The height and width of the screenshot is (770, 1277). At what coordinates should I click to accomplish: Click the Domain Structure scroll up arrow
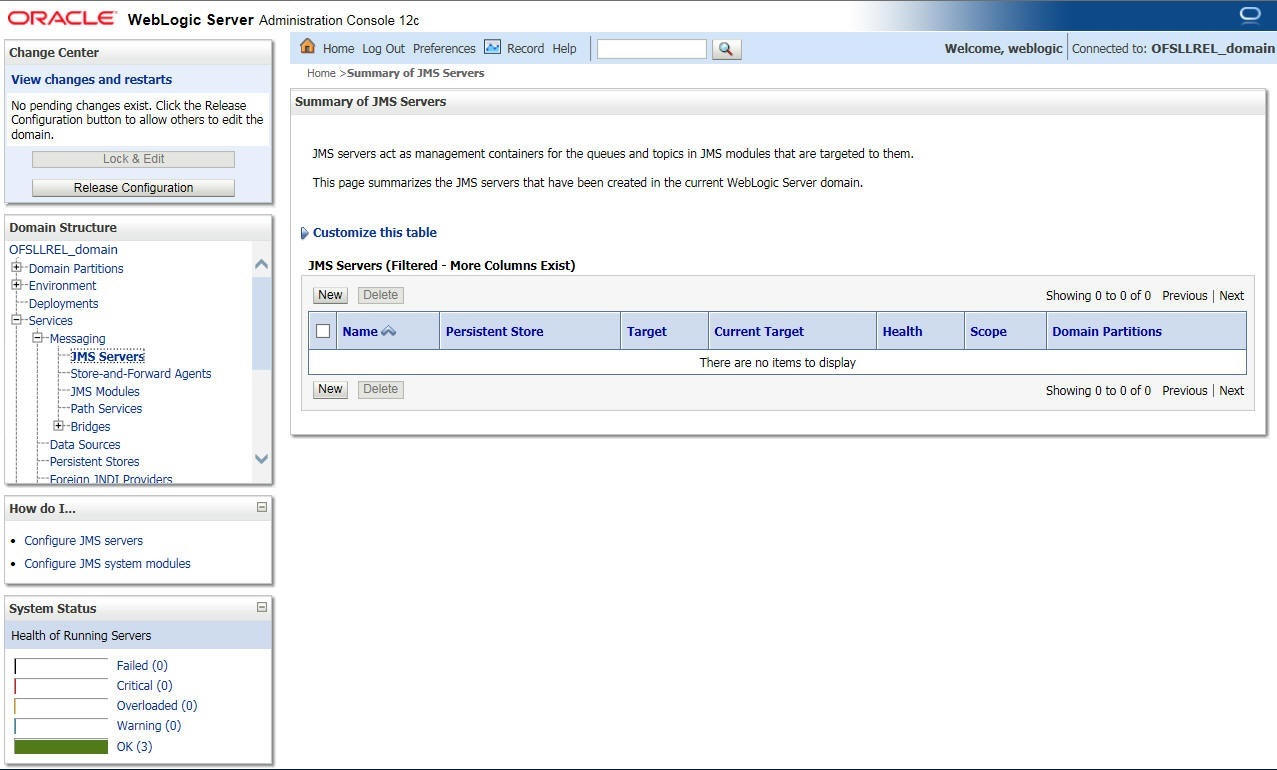click(261, 264)
